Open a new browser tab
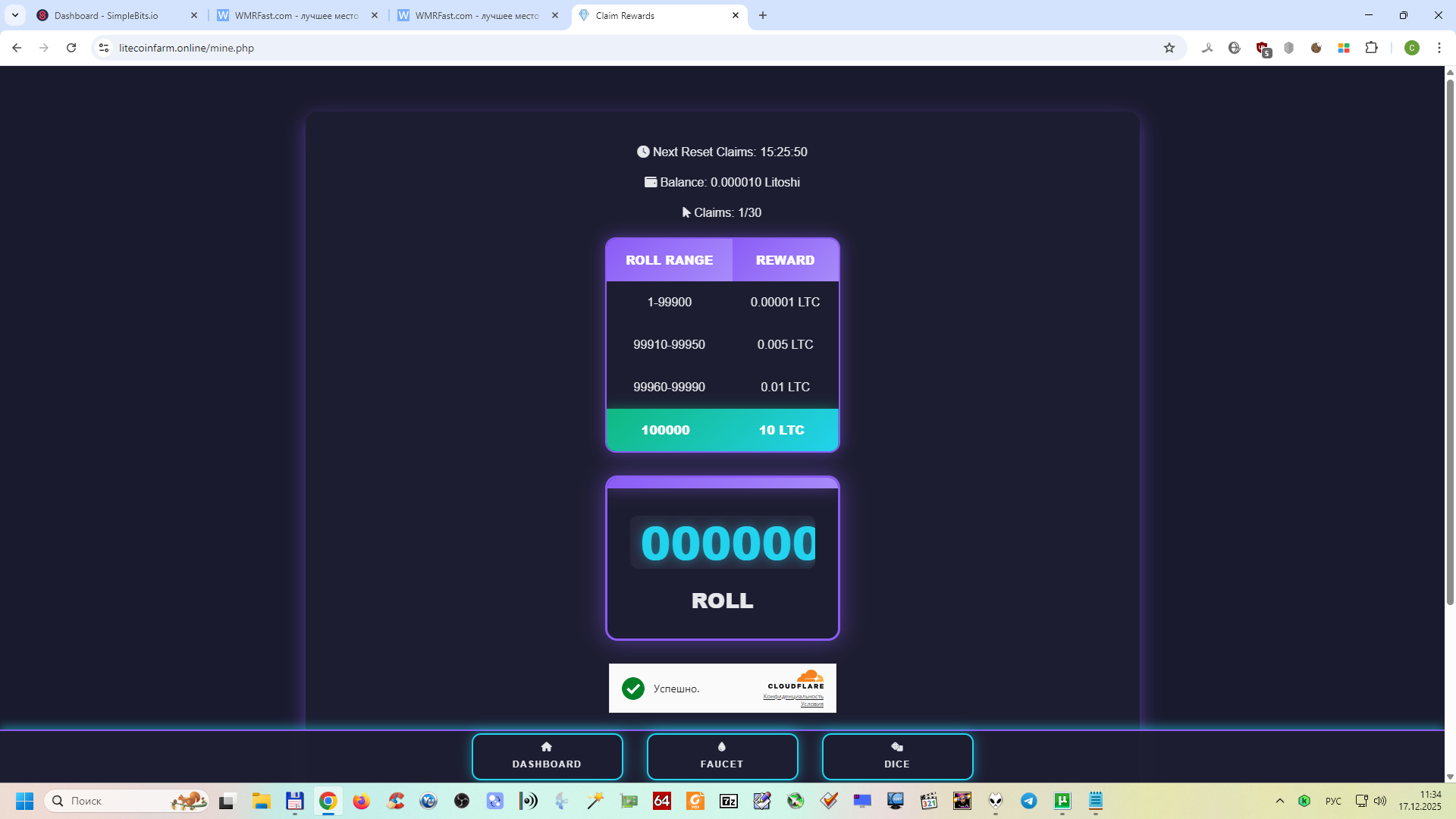1456x819 pixels. pos(763,15)
